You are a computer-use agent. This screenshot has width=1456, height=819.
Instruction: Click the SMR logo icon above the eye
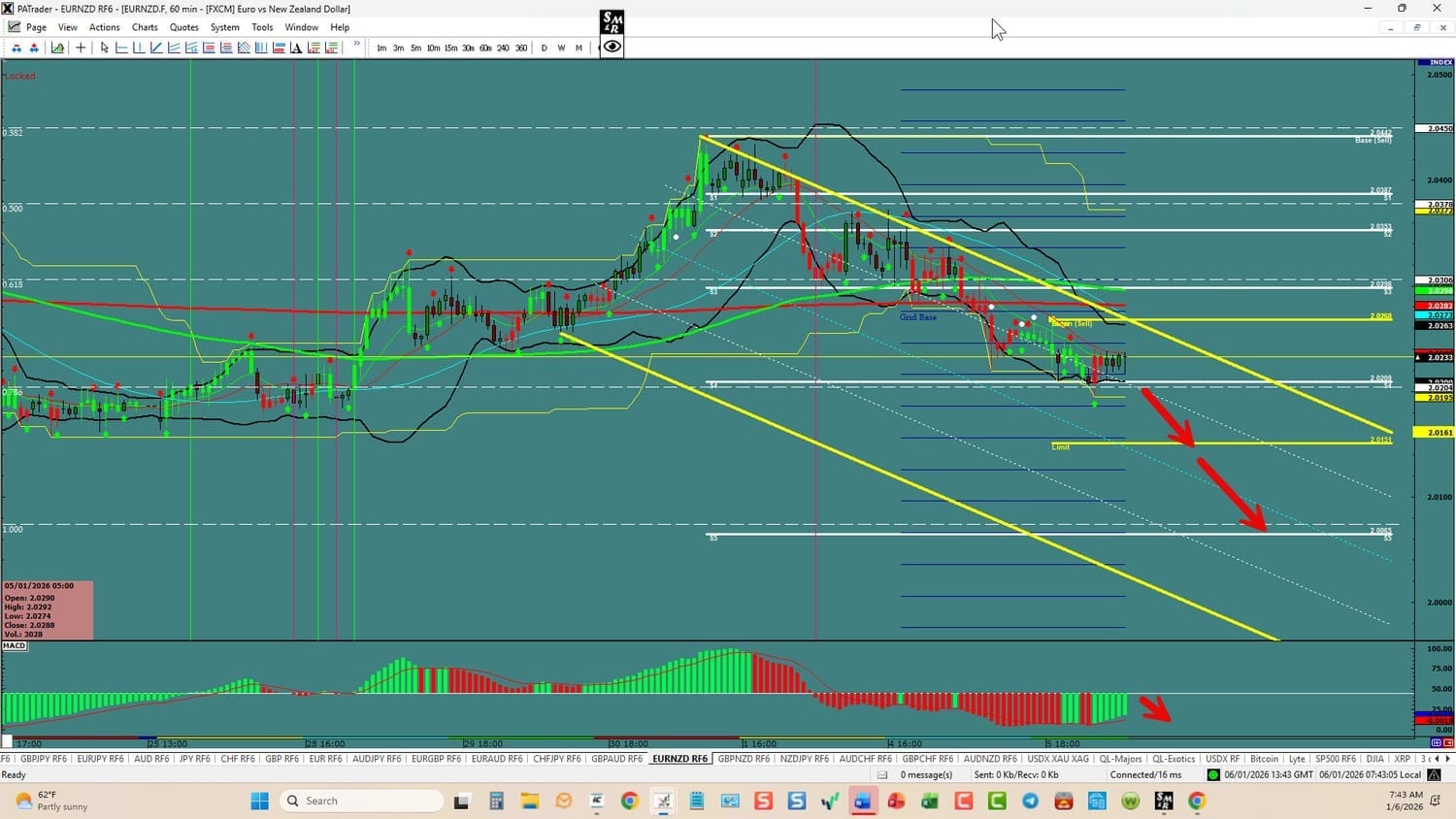[x=612, y=21]
